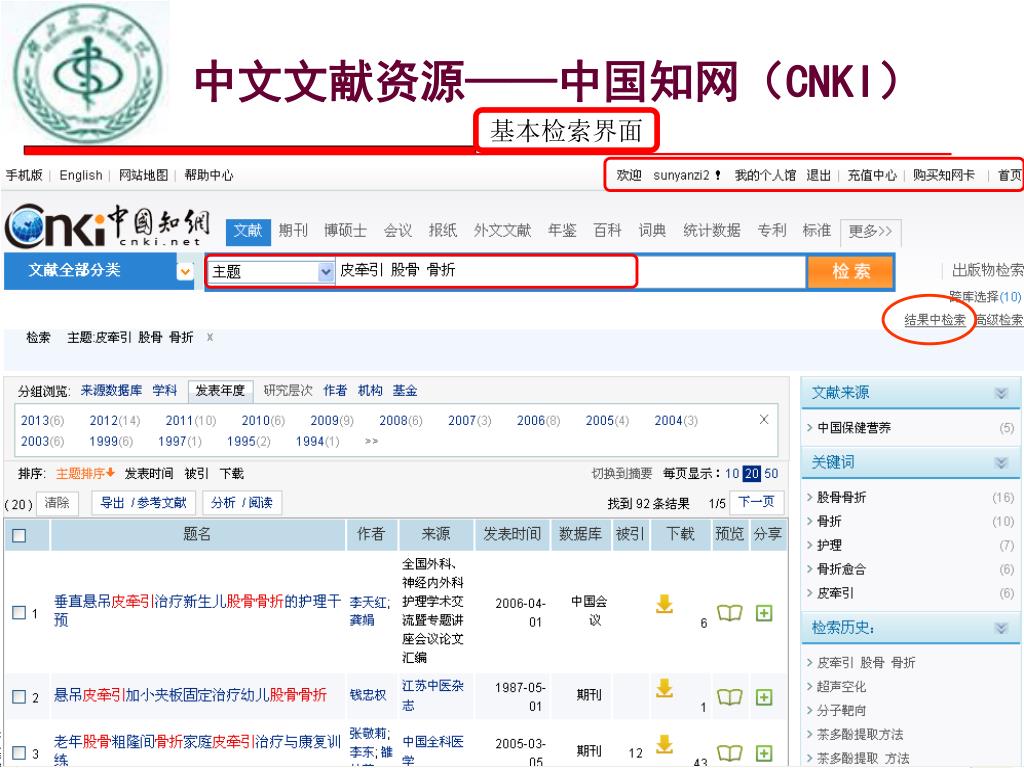Check the box for result row 3
This screenshot has height=768, width=1024.
pos(20,753)
